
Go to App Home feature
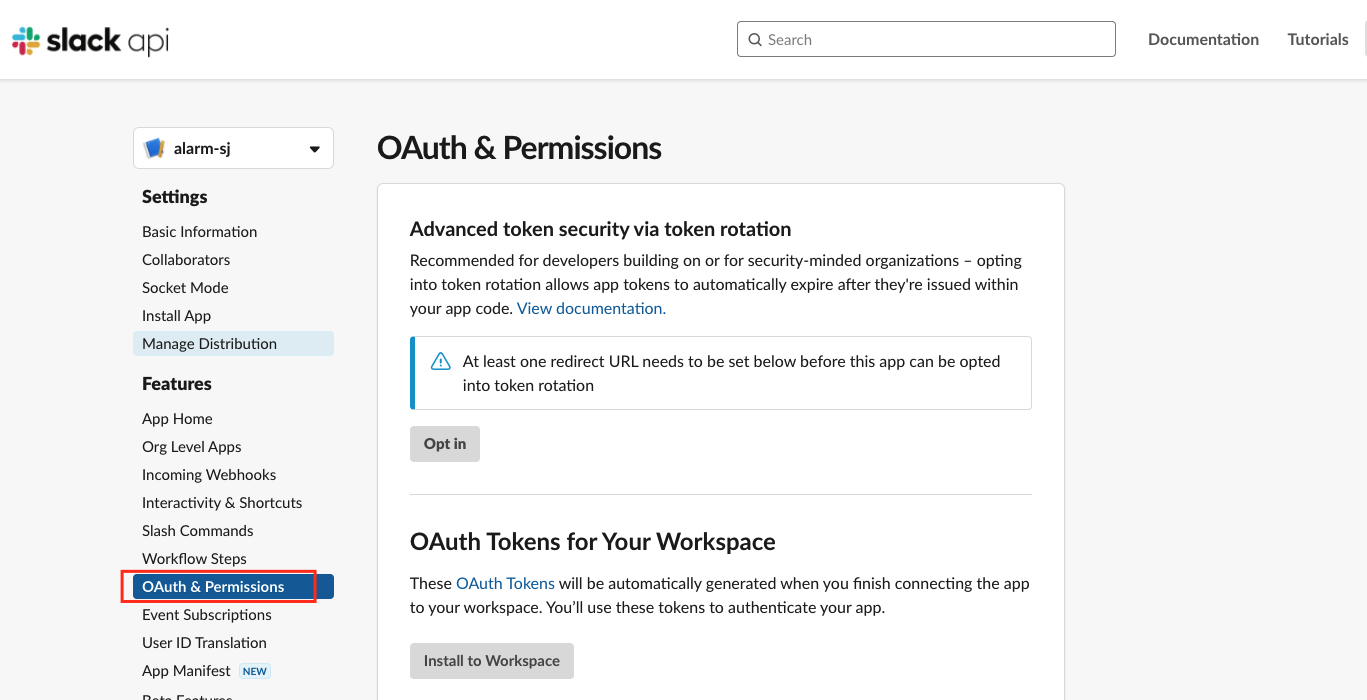177,418
